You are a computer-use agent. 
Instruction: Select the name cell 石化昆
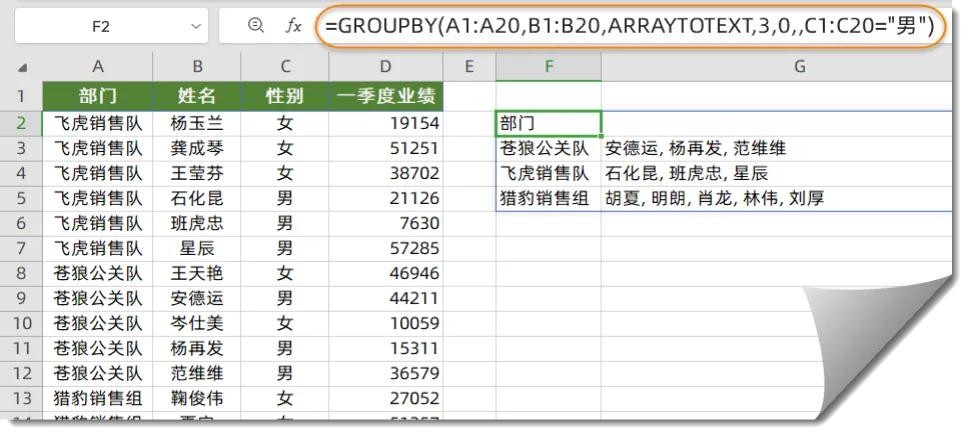pyautogui.click(x=198, y=198)
